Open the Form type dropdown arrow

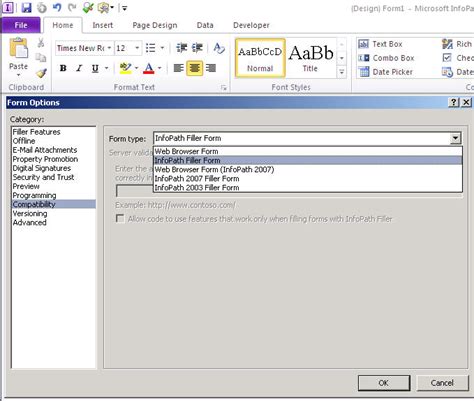[455, 138]
